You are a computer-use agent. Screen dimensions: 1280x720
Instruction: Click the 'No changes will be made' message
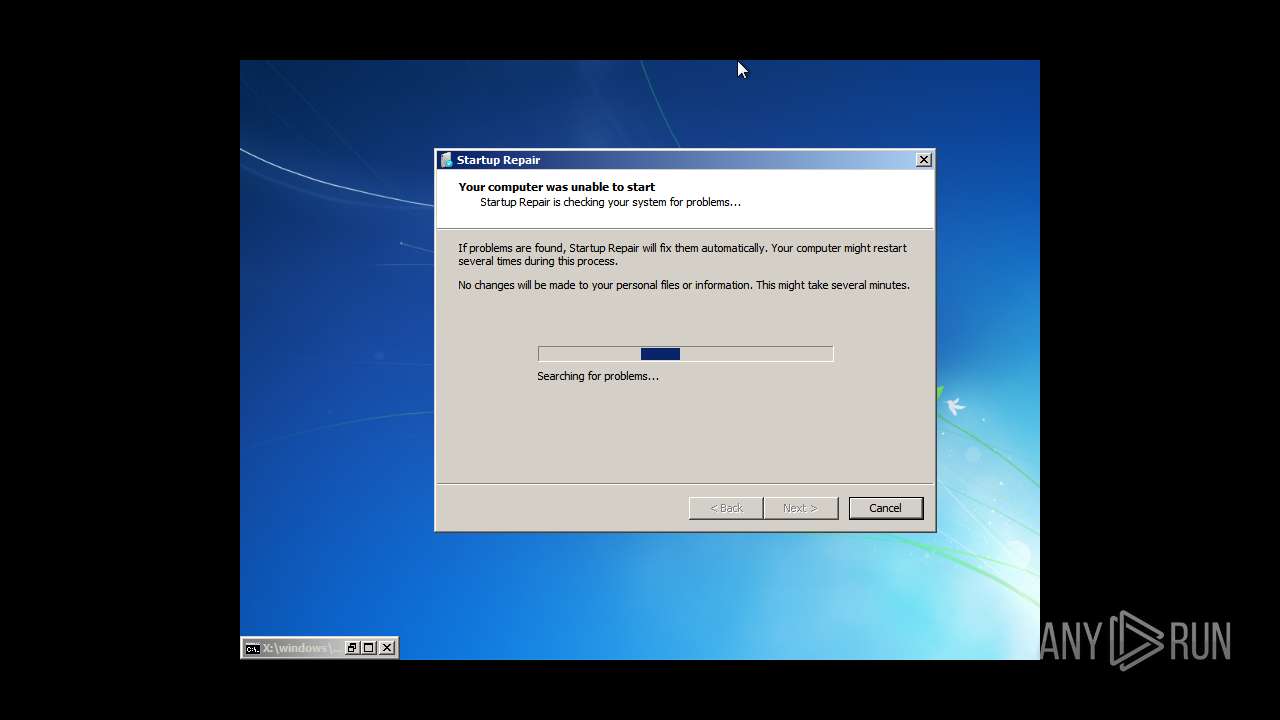tap(684, 285)
